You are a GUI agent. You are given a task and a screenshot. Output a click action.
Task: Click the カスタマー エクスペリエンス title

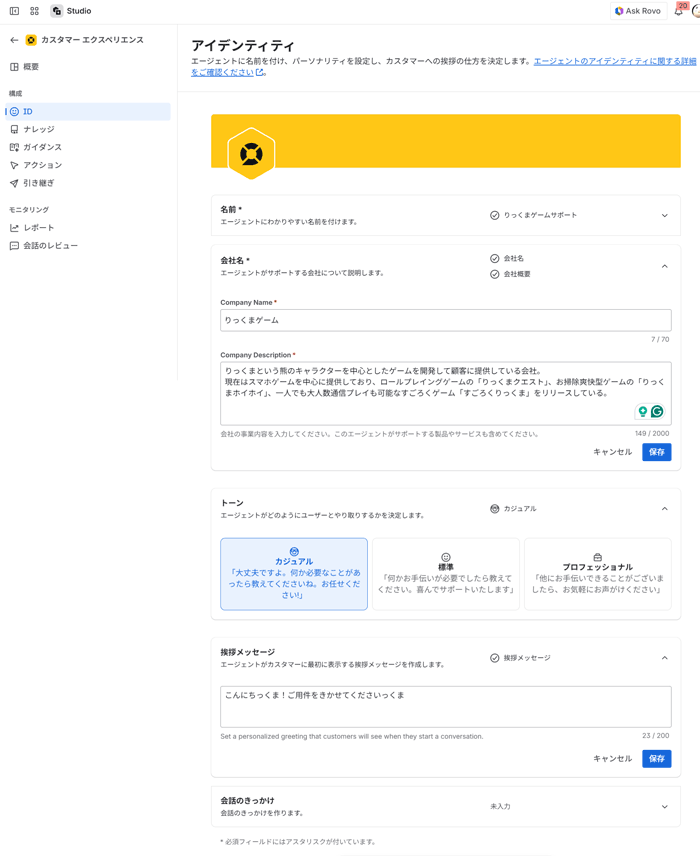click(92, 40)
